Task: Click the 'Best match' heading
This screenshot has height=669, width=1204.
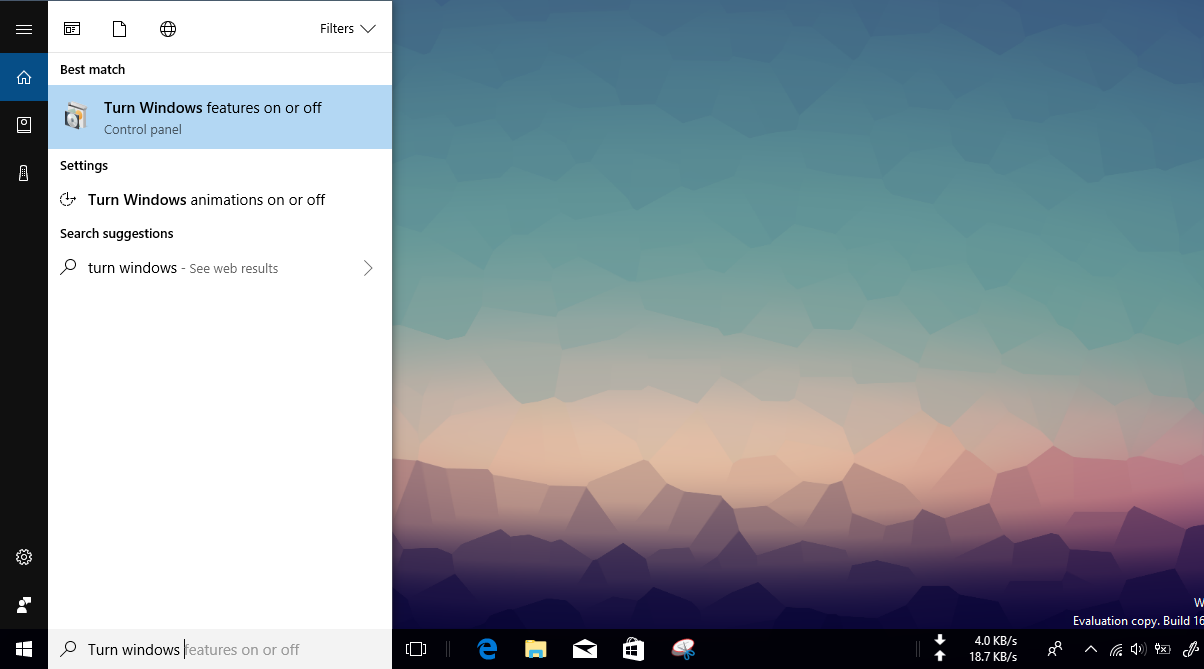Action: point(92,70)
